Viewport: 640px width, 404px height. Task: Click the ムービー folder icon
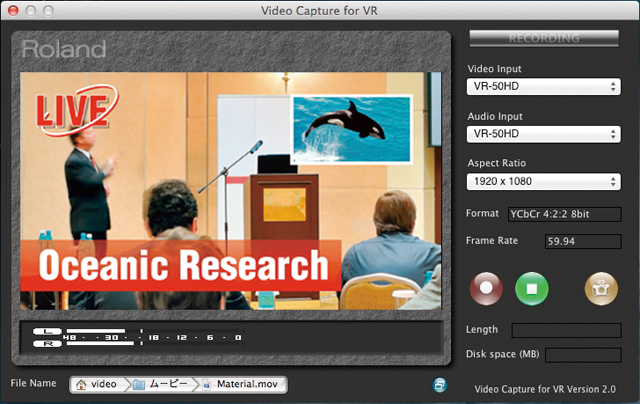[140, 384]
